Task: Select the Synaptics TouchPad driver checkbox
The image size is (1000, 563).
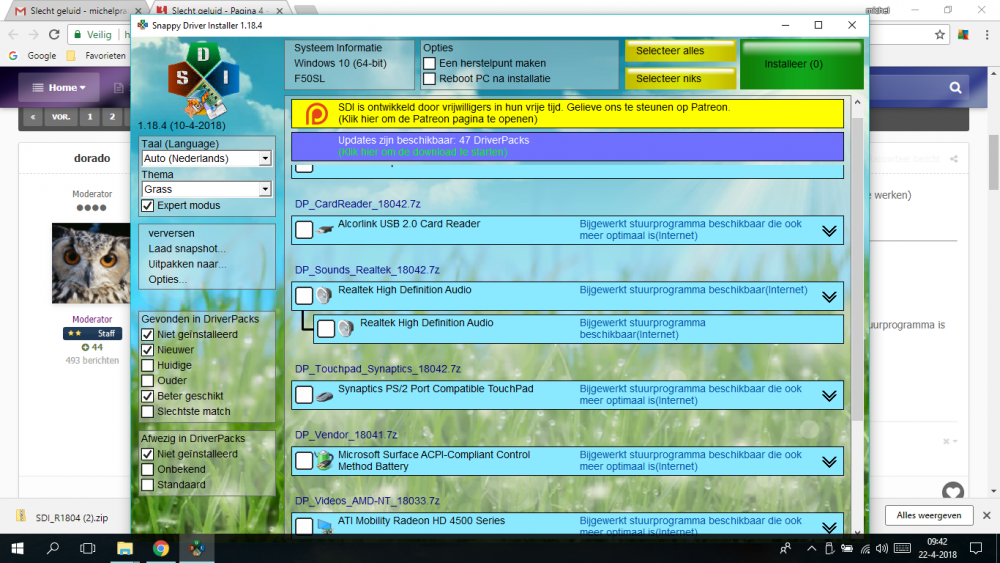Action: [304, 395]
